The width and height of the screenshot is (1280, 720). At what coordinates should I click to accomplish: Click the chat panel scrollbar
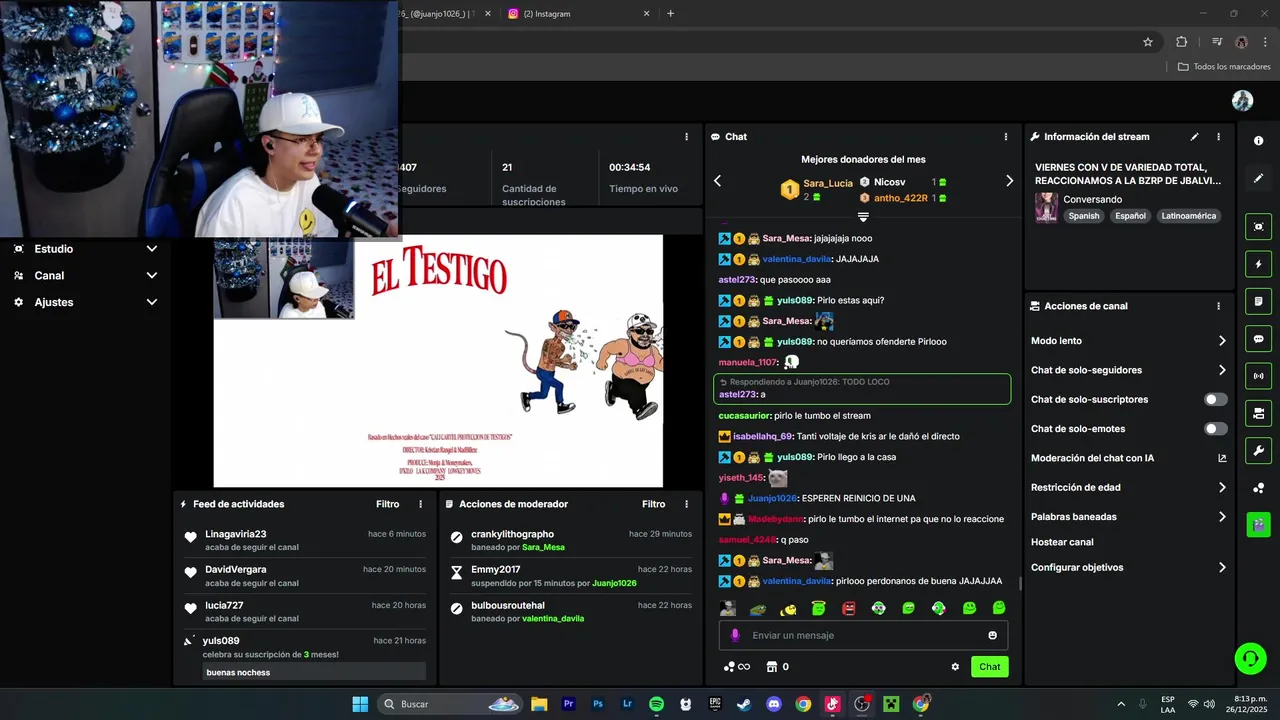tap(1020, 583)
